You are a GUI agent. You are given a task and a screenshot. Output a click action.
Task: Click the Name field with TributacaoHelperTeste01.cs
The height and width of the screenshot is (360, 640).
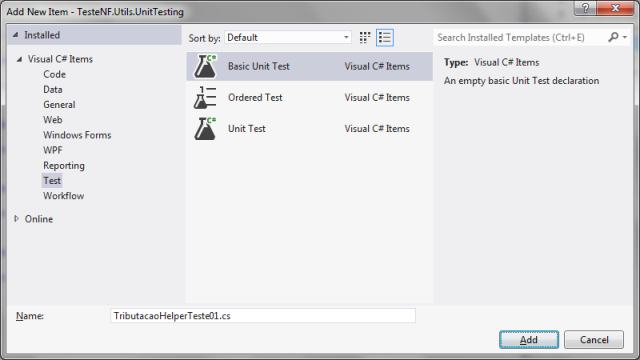pos(263,316)
